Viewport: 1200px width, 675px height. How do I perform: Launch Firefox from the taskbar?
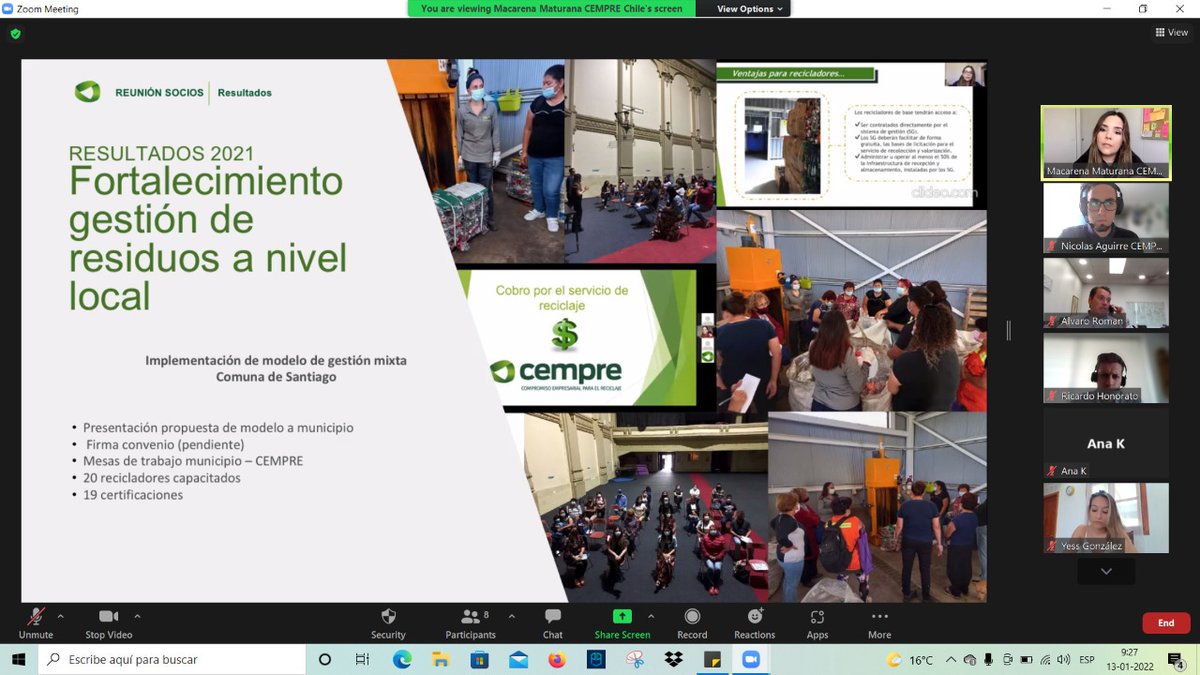[x=557, y=659]
